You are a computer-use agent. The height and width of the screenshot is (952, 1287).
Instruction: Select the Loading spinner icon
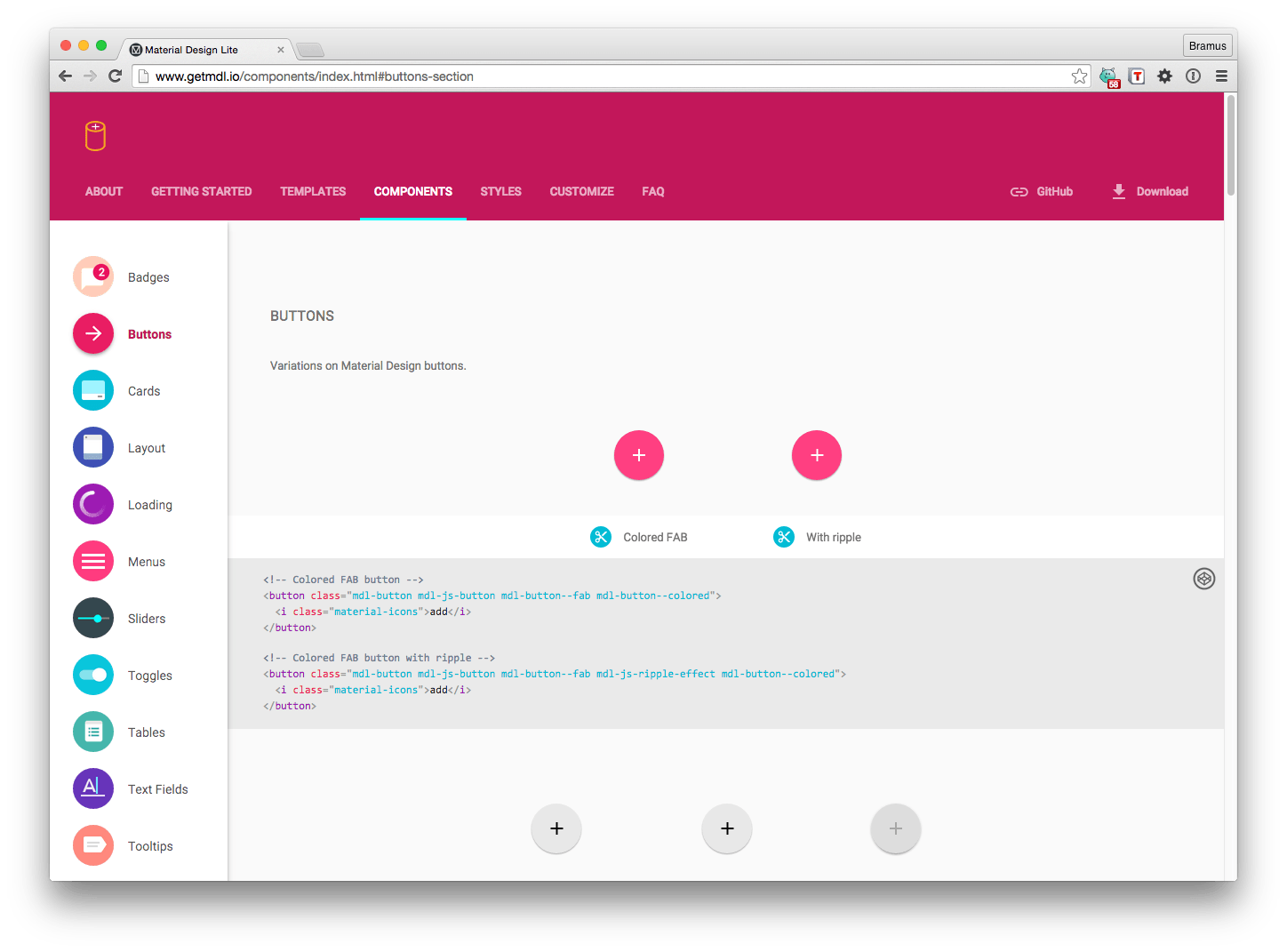point(92,504)
